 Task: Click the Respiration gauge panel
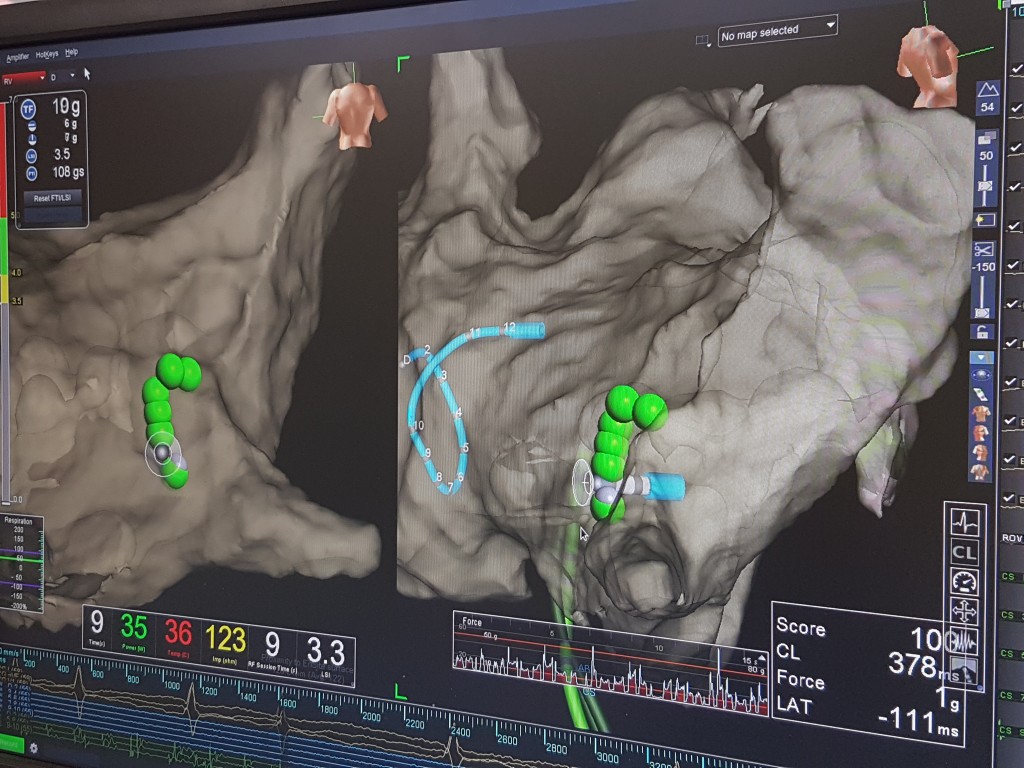(x=21, y=564)
